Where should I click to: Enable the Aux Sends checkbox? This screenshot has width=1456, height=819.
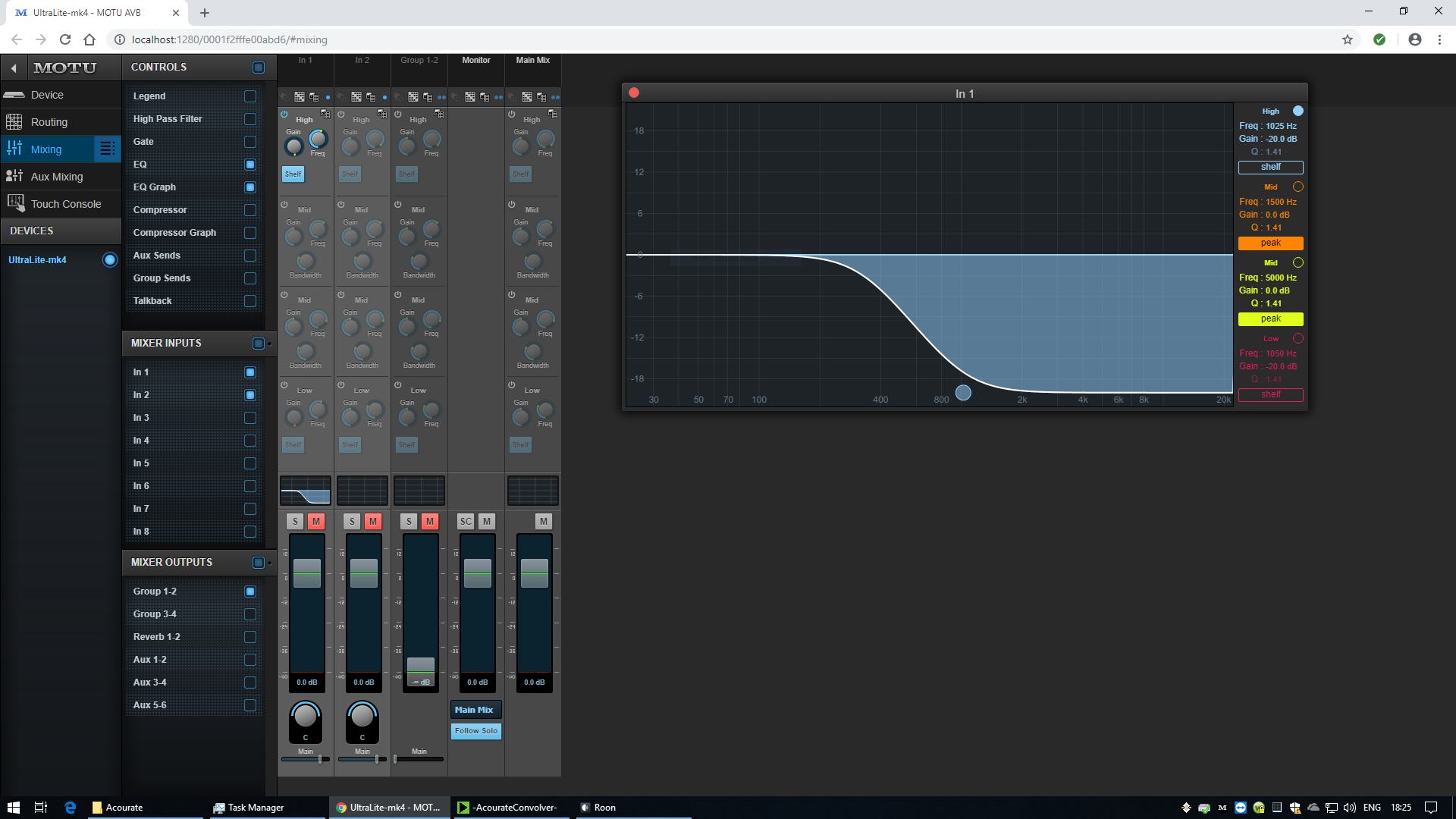pos(250,256)
